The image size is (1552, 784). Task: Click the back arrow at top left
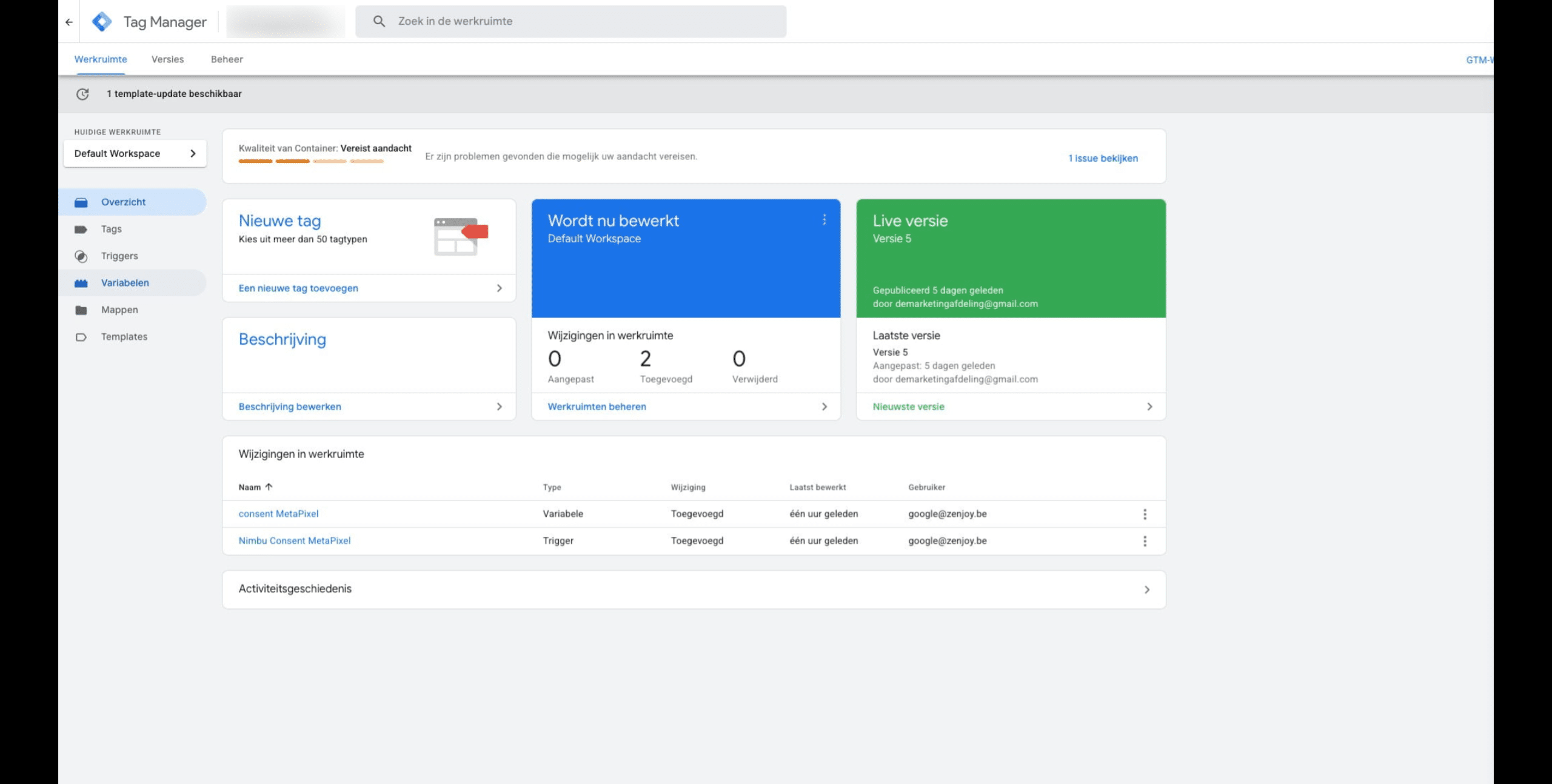coord(69,21)
